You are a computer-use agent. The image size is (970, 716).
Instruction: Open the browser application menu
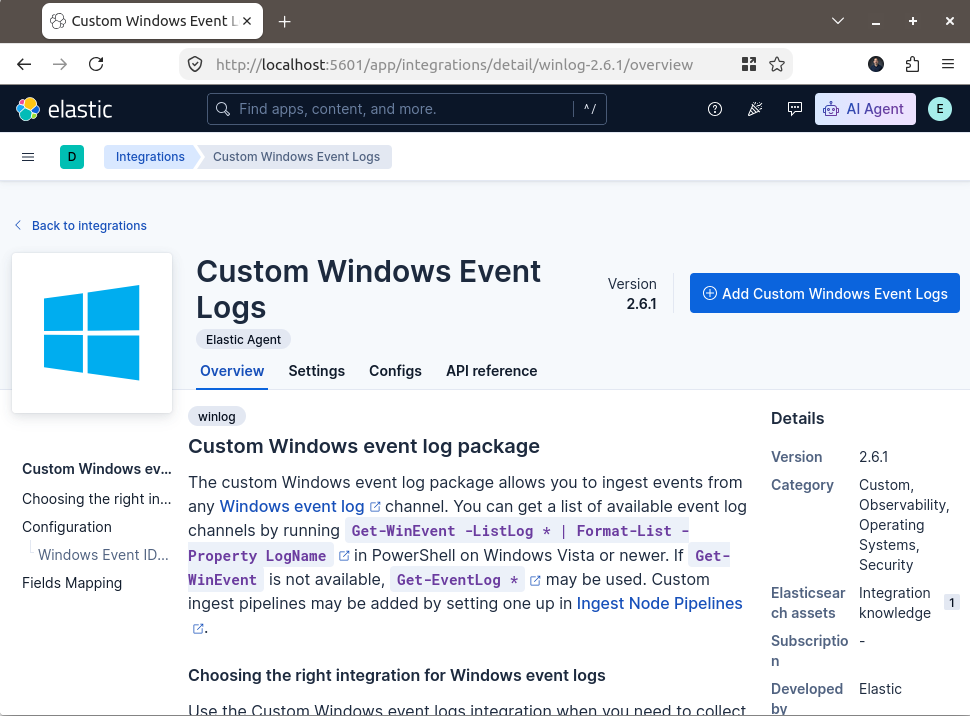point(948,64)
